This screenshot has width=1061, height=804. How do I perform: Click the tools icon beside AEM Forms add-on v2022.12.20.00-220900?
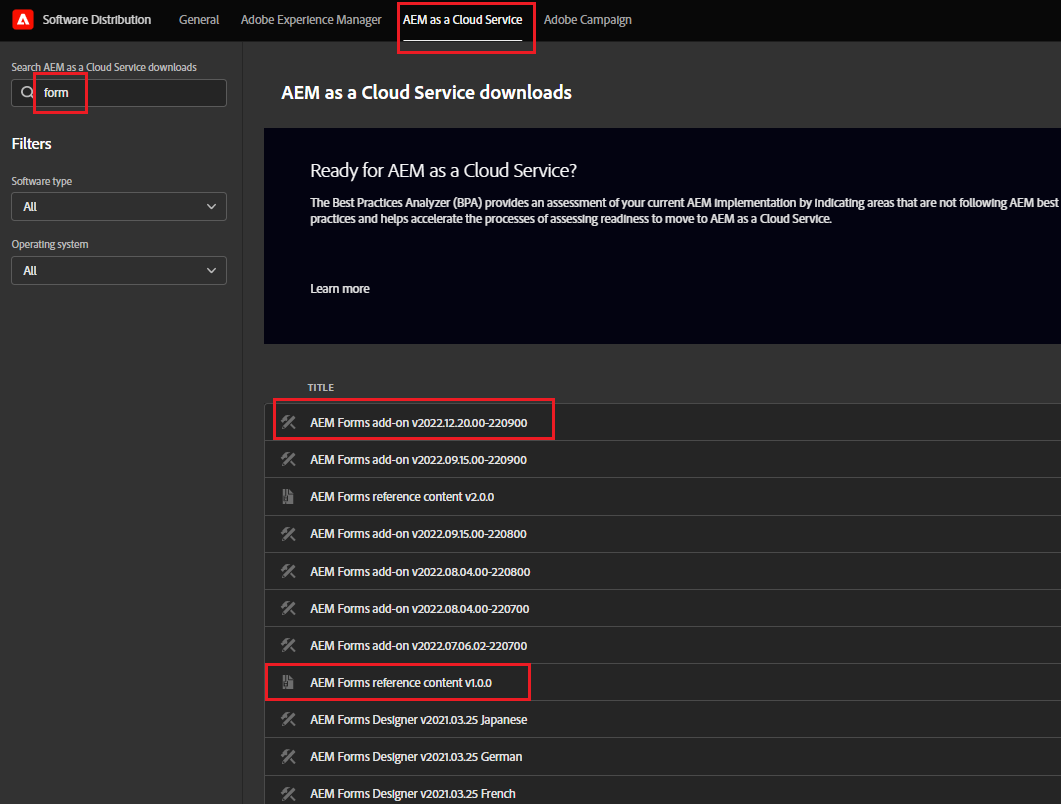click(288, 422)
